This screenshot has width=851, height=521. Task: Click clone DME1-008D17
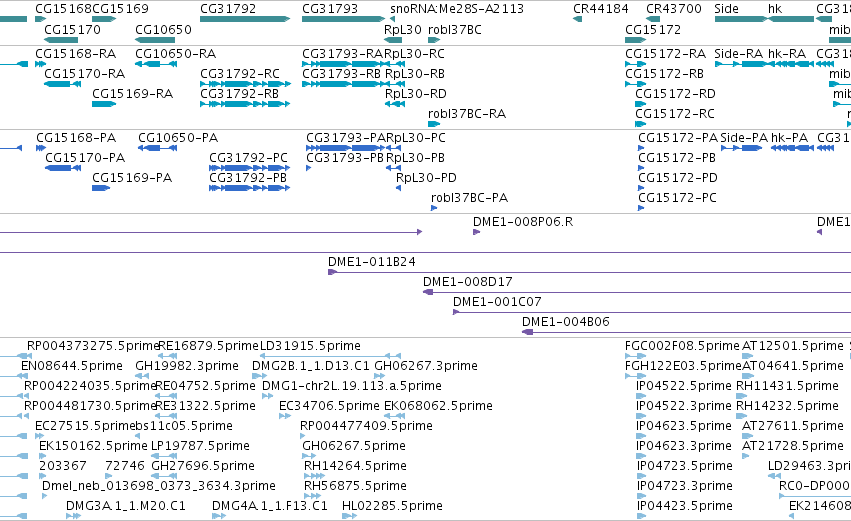click(x=468, y=282)
